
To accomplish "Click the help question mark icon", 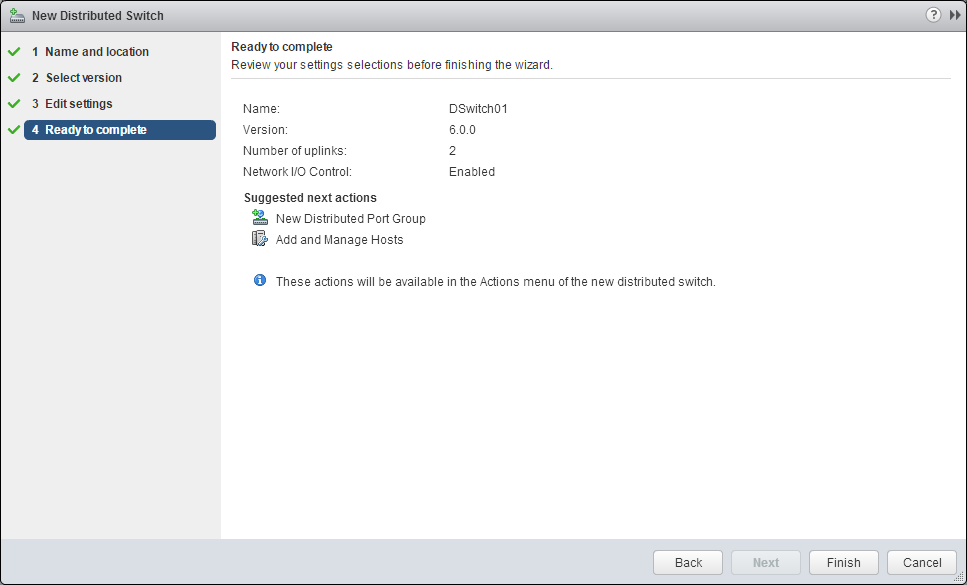I will coord(934,15).
